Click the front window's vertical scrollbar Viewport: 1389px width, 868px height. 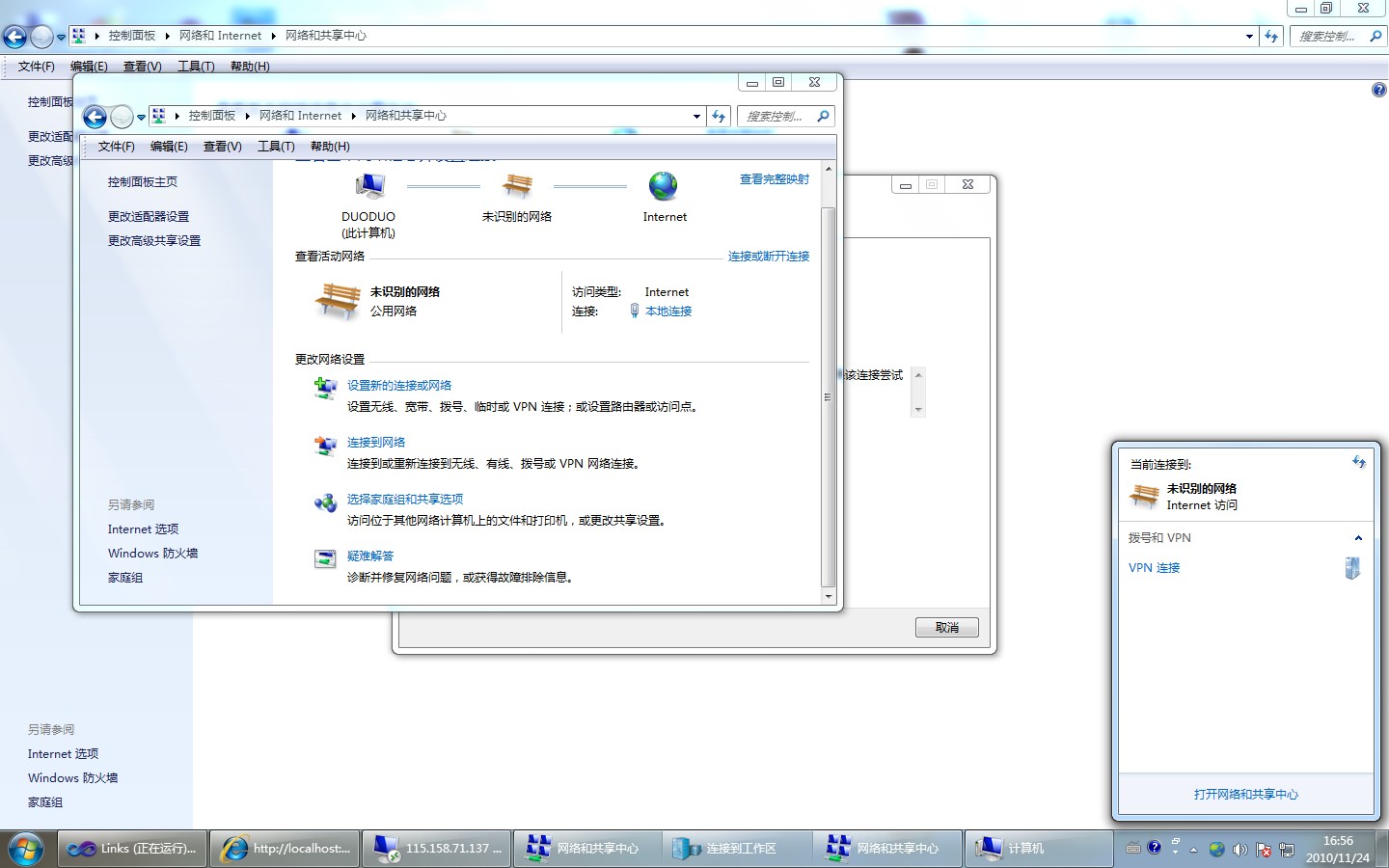[828, 395]
